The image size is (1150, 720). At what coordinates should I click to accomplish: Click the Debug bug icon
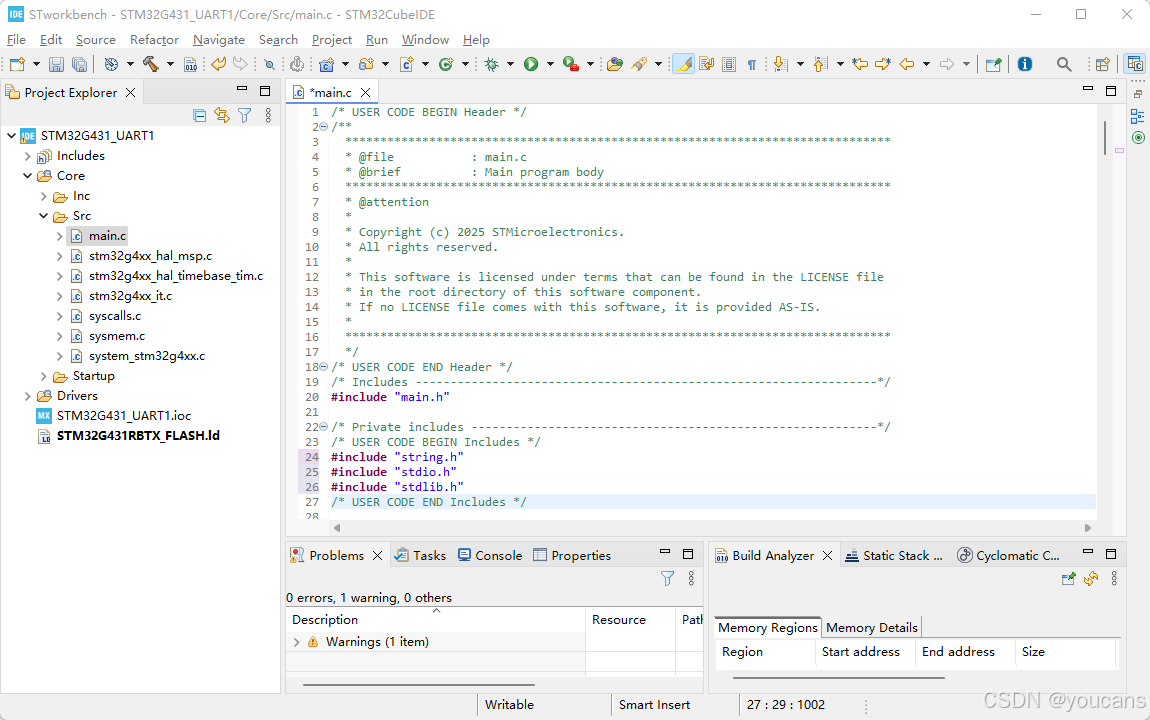491,65
